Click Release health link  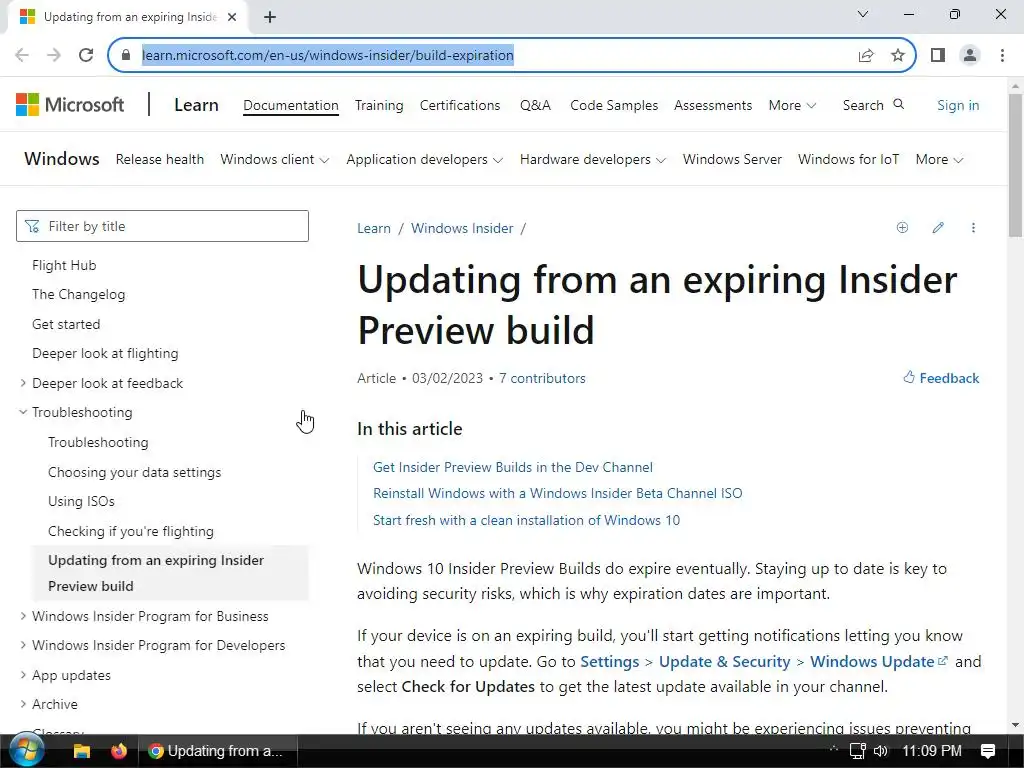[x=159, y=159]
